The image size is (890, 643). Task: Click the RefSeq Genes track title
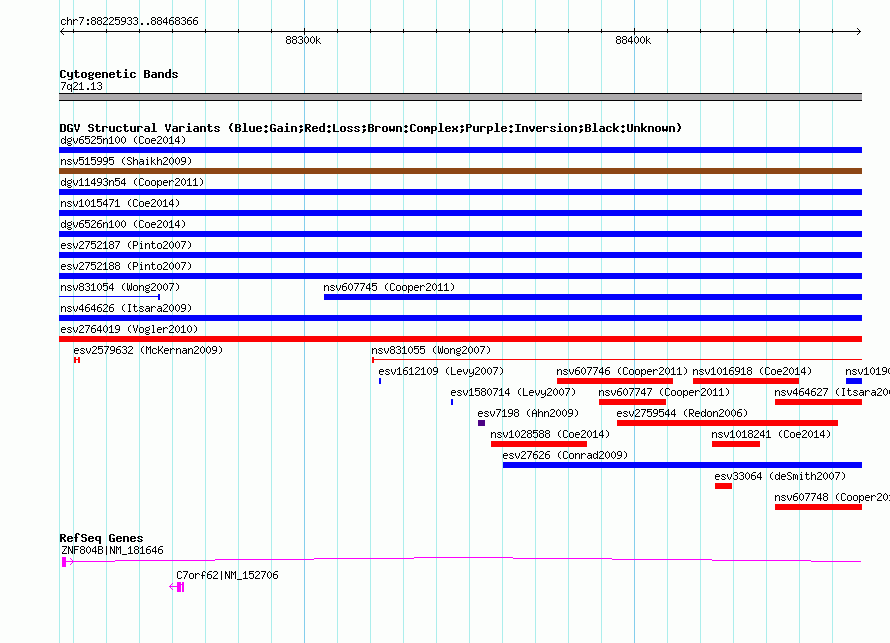tap(101, 538)
